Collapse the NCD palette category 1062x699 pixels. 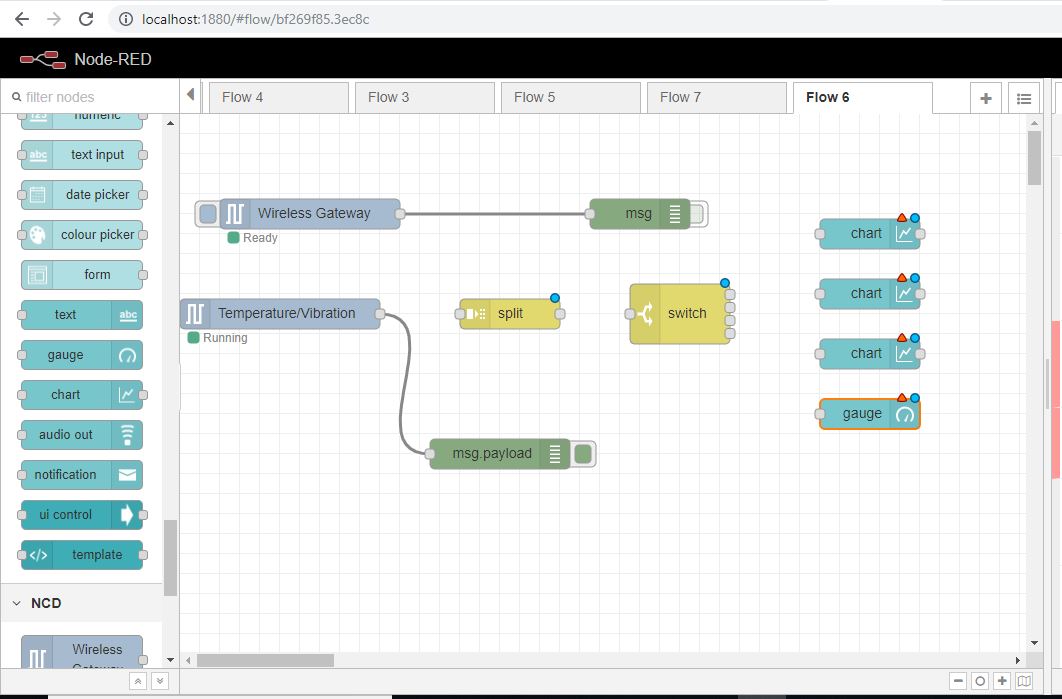17,603
